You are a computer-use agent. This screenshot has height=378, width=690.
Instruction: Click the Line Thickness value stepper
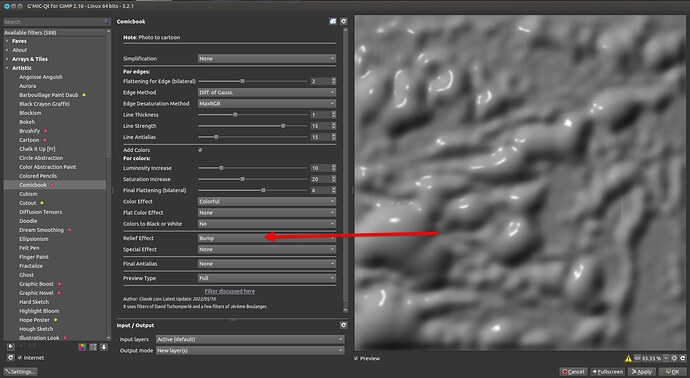pyautogui.click(x=334, y=115)
